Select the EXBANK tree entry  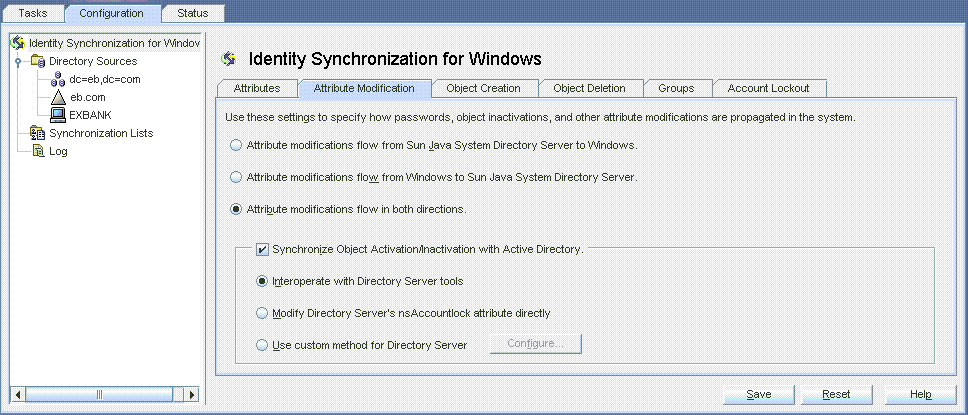click(90, 115)
